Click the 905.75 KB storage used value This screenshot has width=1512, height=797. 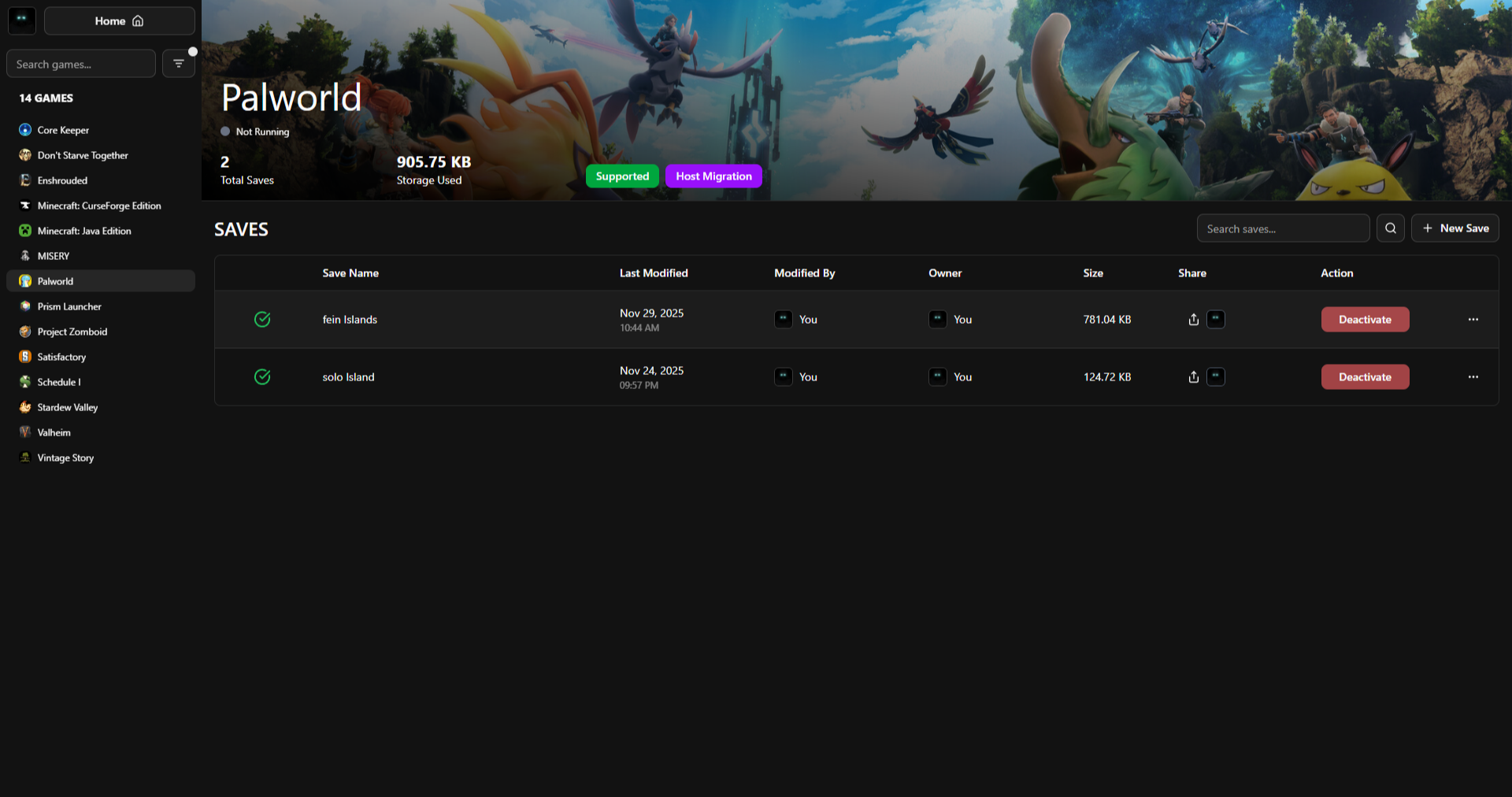pyautogui.click(x=434, y=162)
